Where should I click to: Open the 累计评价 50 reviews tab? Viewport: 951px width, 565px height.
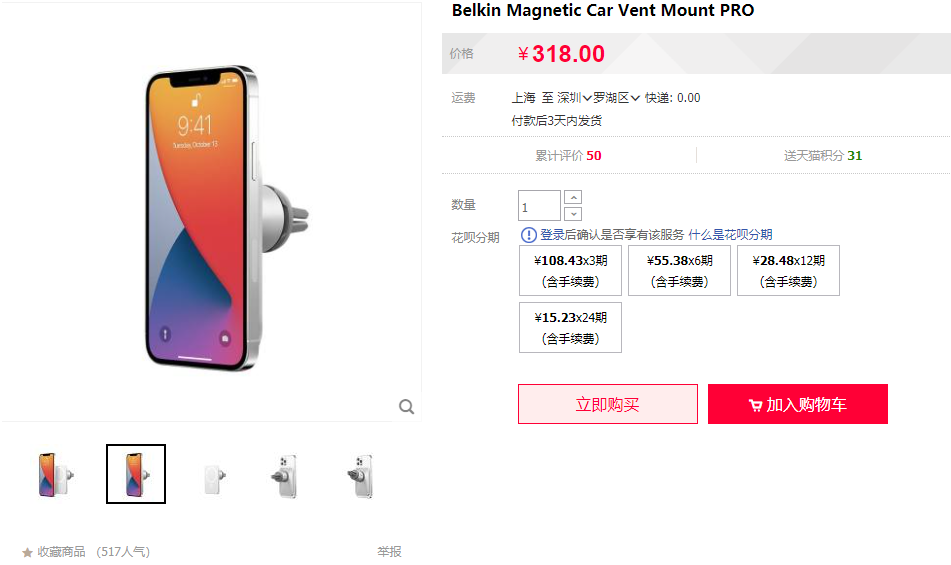pyautogui.click(x=568, y=156)
